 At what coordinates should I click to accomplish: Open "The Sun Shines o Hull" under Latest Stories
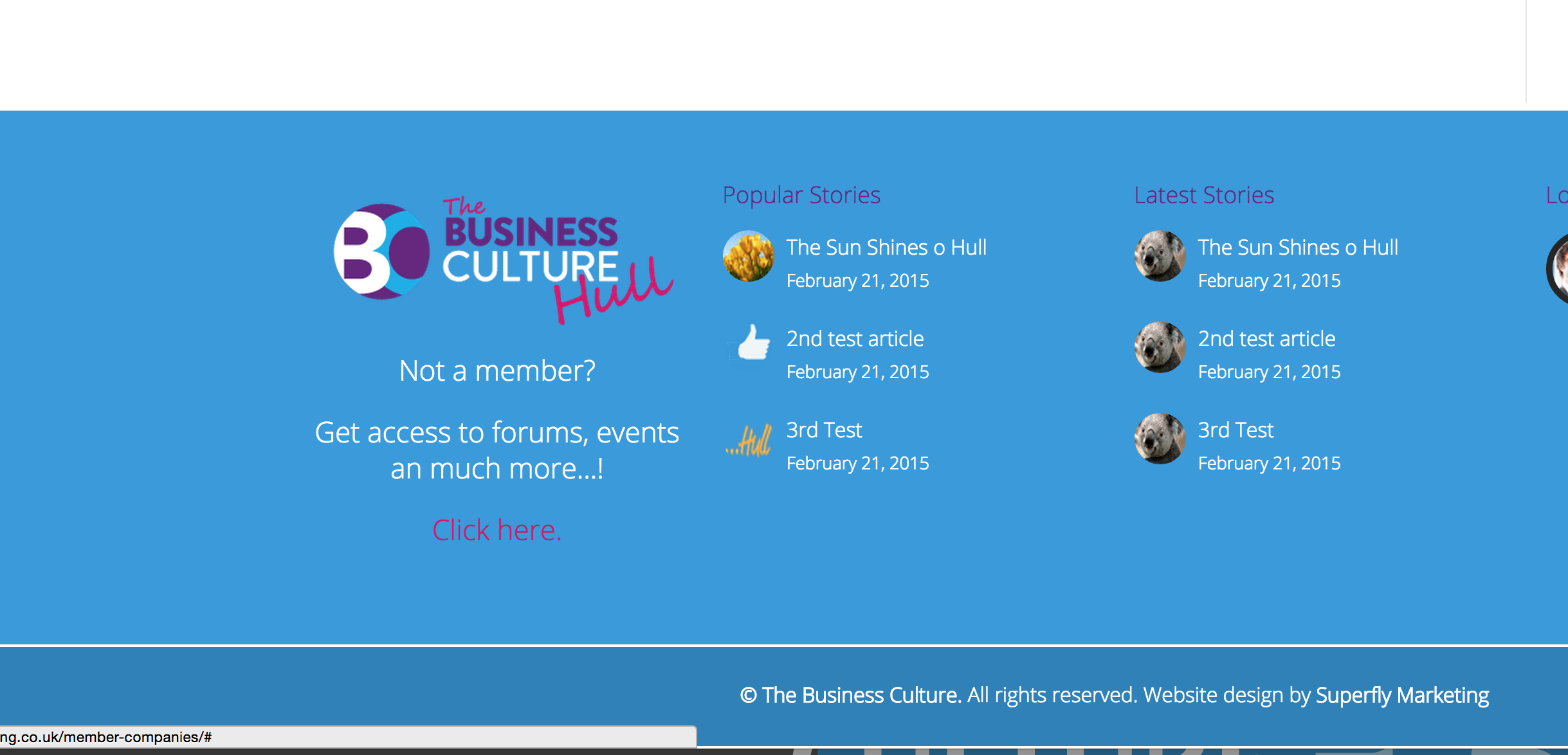point(1298,248)
